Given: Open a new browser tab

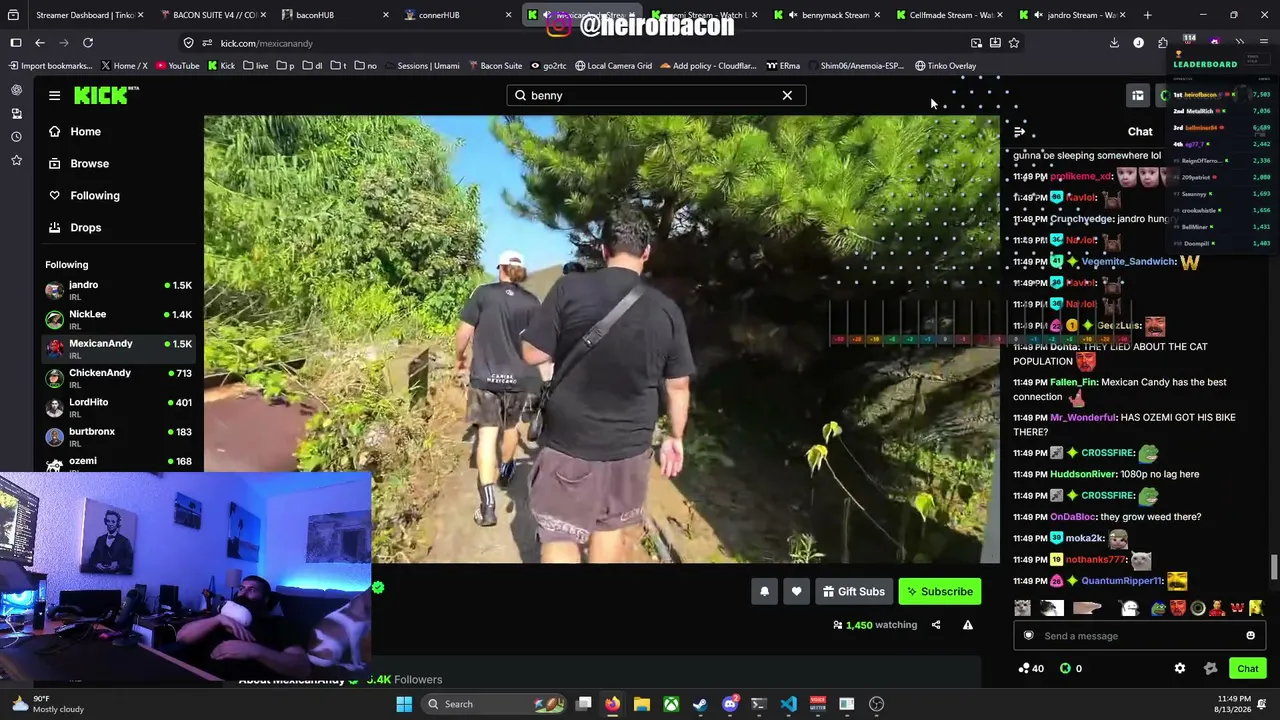Looking at the screenshot, I should pos(1147,15).
